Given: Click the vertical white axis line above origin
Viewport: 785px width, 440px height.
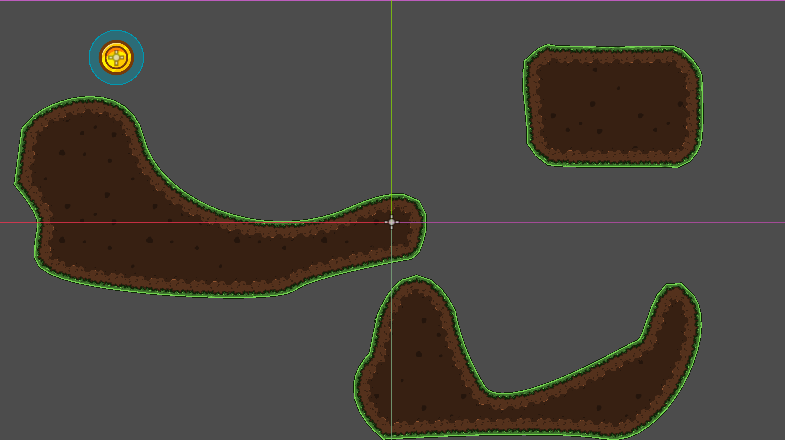Looking at the screenshot, I should coord(391,100).
